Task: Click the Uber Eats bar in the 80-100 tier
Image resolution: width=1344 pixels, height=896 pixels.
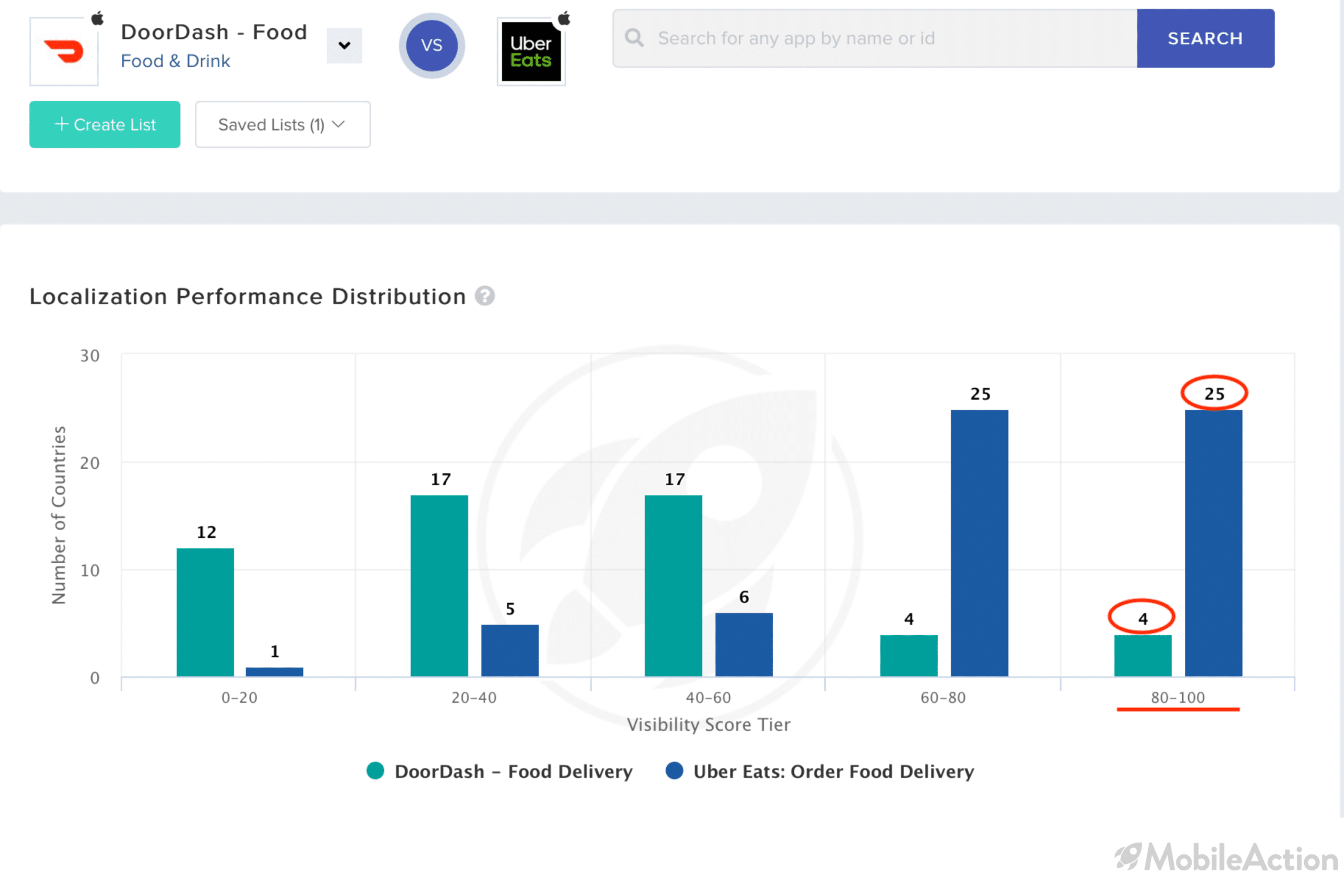Action: pyautogui.click(x=1214, y=543)
